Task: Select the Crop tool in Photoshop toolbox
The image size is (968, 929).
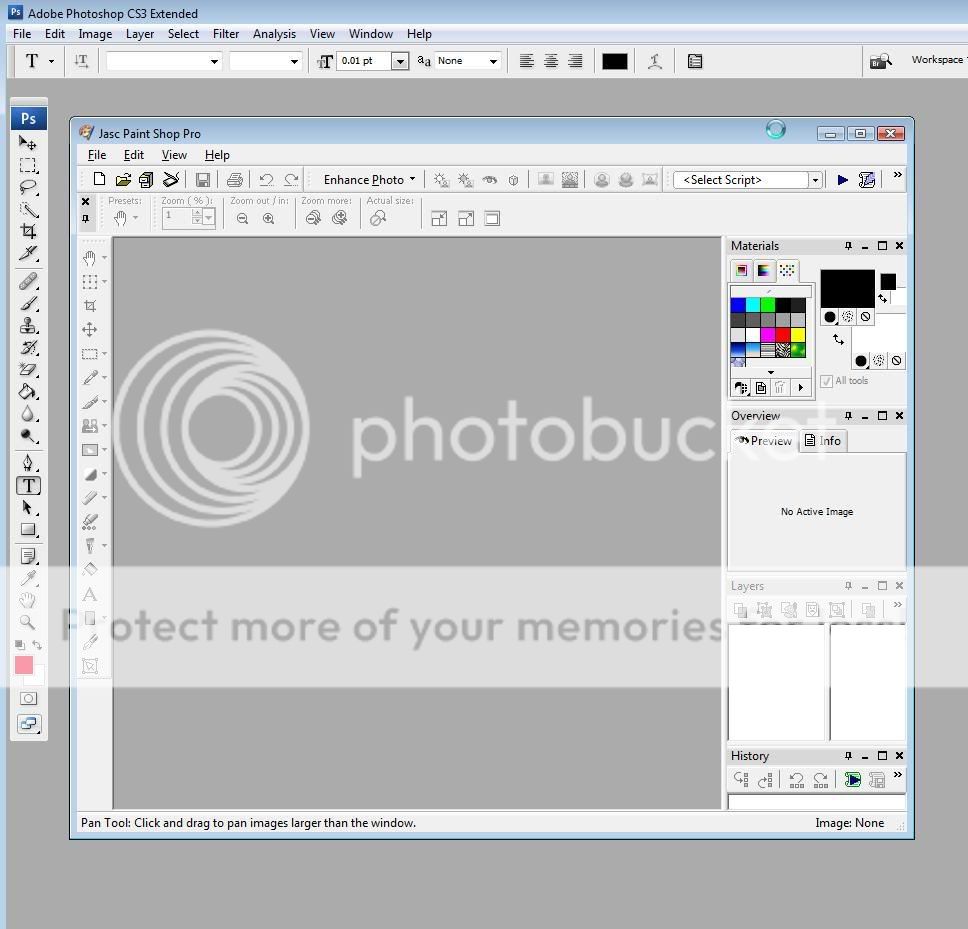Action: (28, 231)
